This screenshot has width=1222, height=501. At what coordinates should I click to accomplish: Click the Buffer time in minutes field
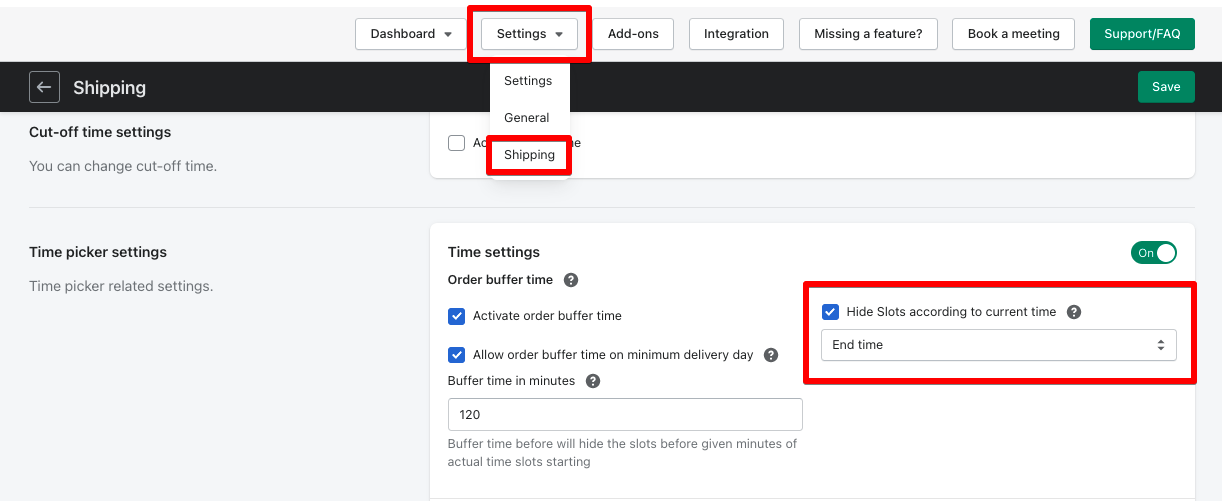coord(625,415)
